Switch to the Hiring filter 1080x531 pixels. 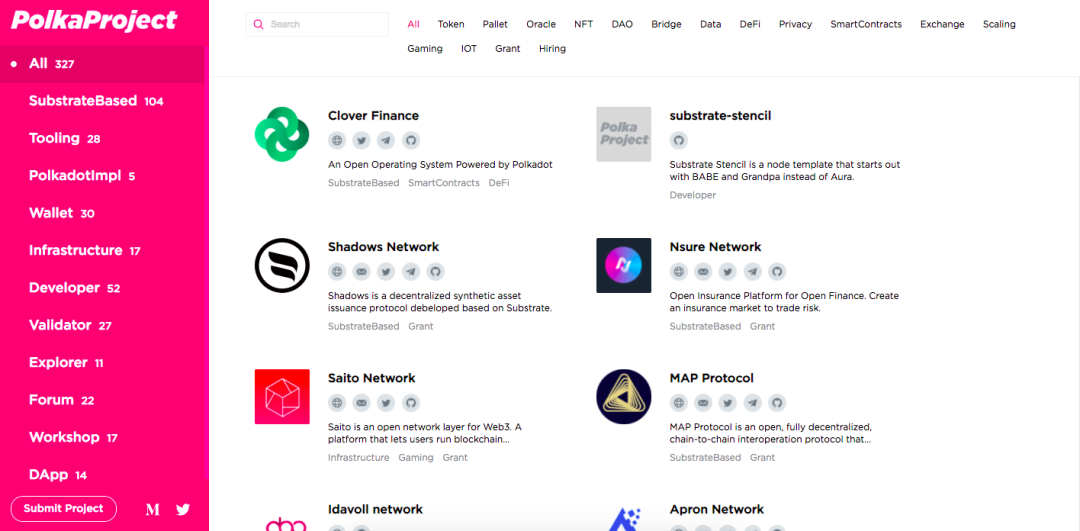552,49
